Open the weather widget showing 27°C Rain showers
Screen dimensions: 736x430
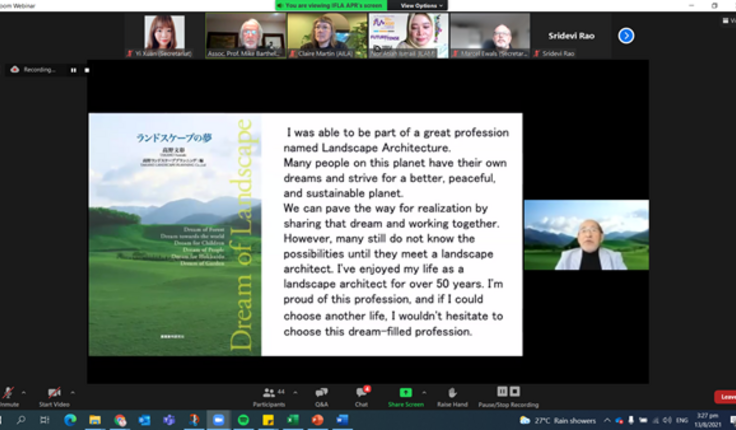pos(558,421)
